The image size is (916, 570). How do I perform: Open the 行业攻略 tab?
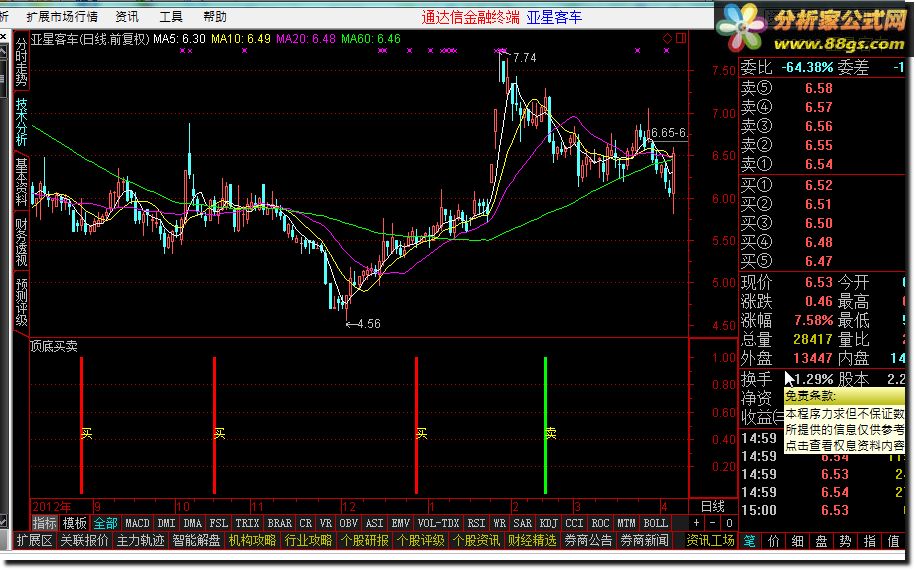tap(308, 541)
